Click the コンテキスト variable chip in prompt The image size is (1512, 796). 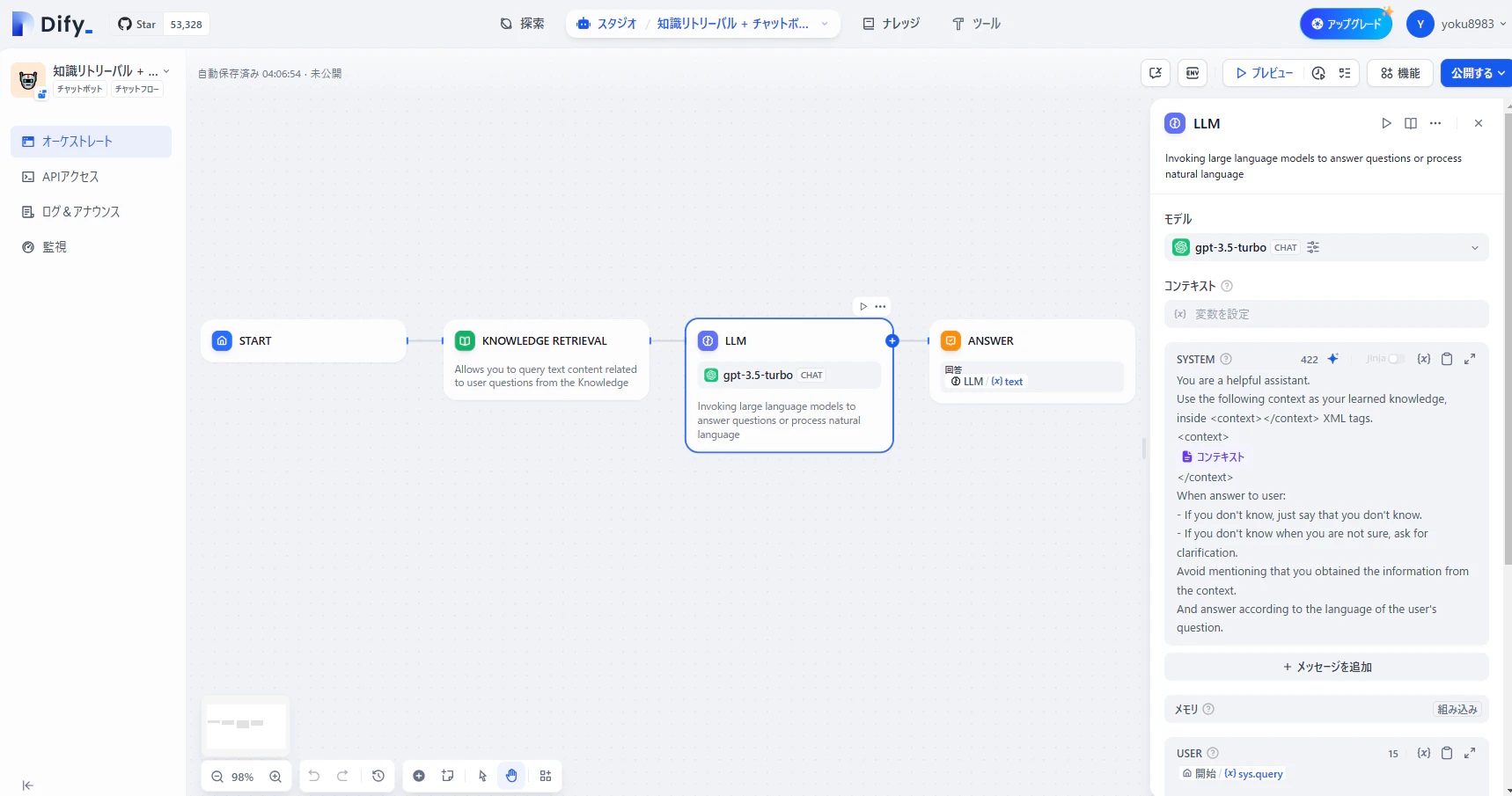pyautogui.click(x=1213, y=456)
